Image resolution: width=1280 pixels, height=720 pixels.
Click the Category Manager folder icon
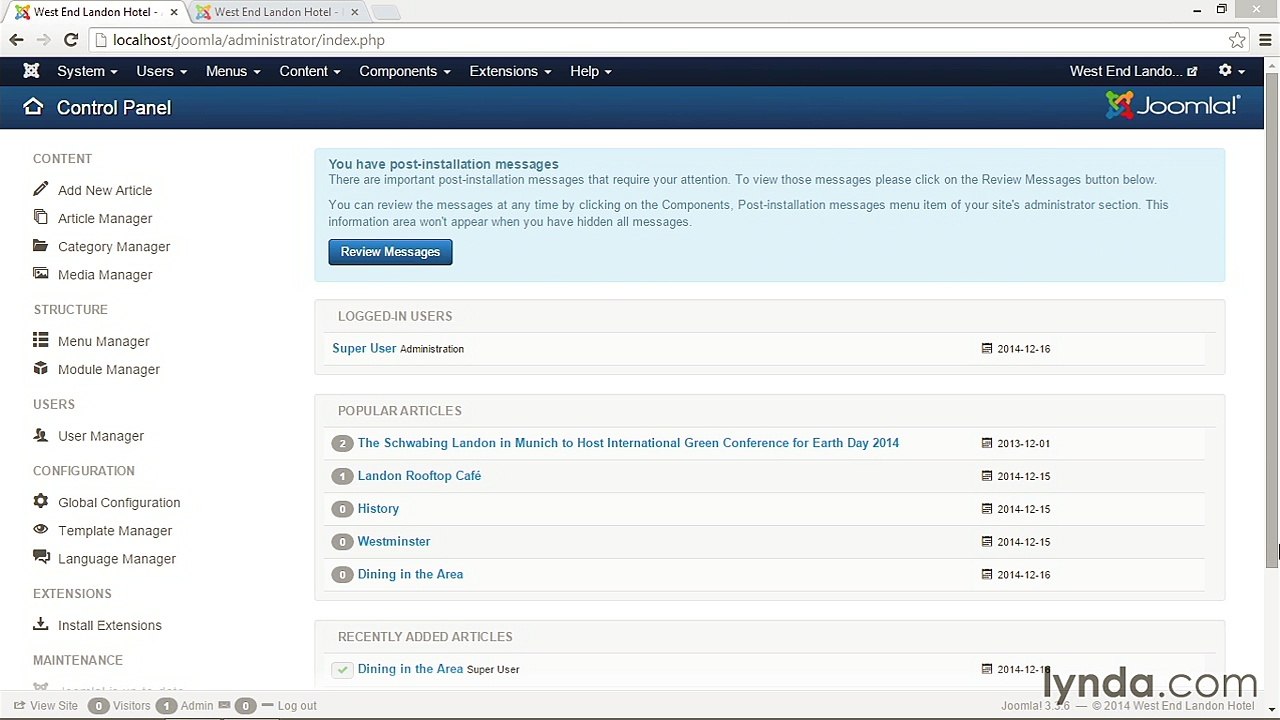point(40,245)
